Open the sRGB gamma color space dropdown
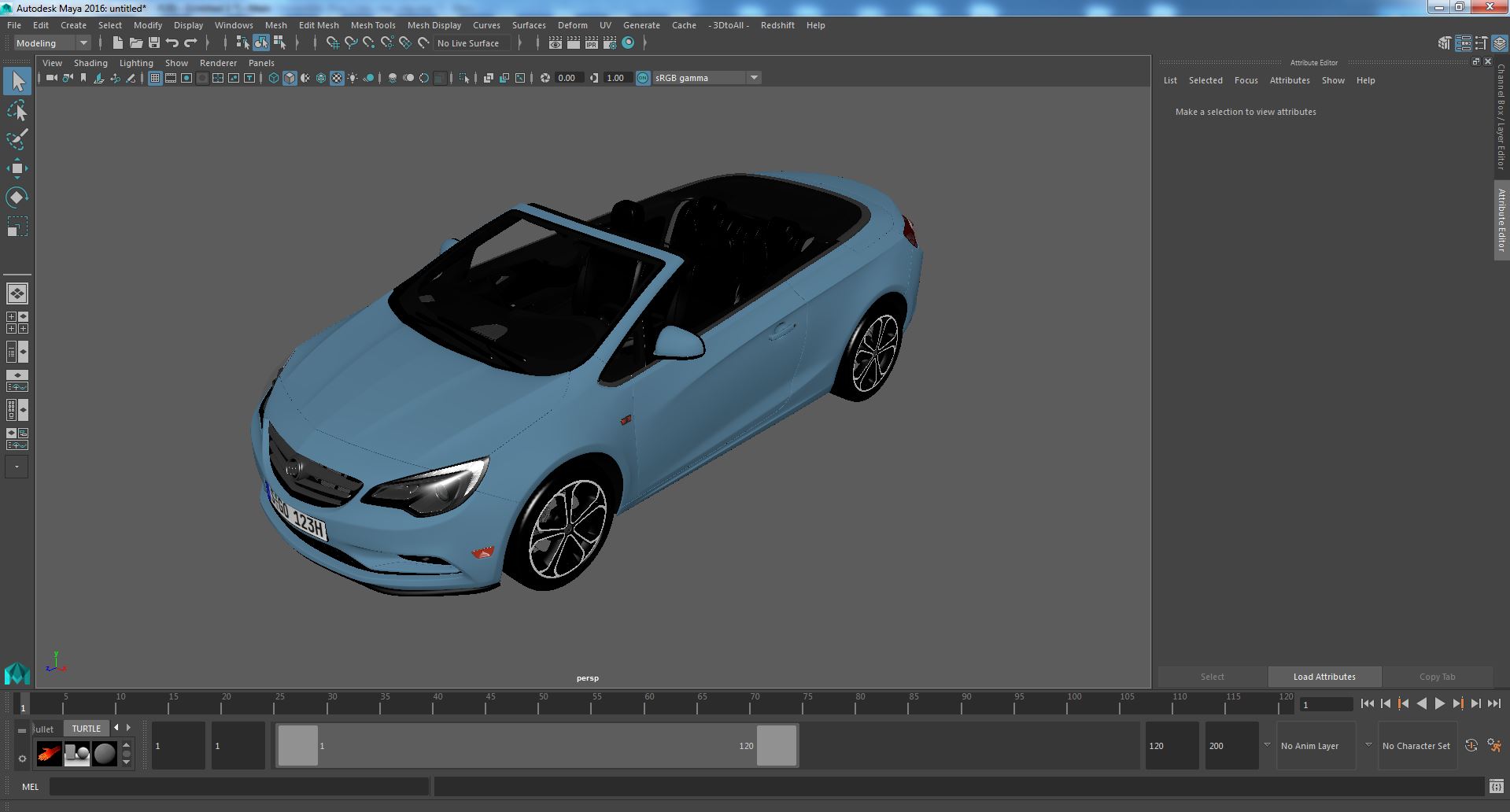This screenshot has height=812, width=1510. point(707,78)
